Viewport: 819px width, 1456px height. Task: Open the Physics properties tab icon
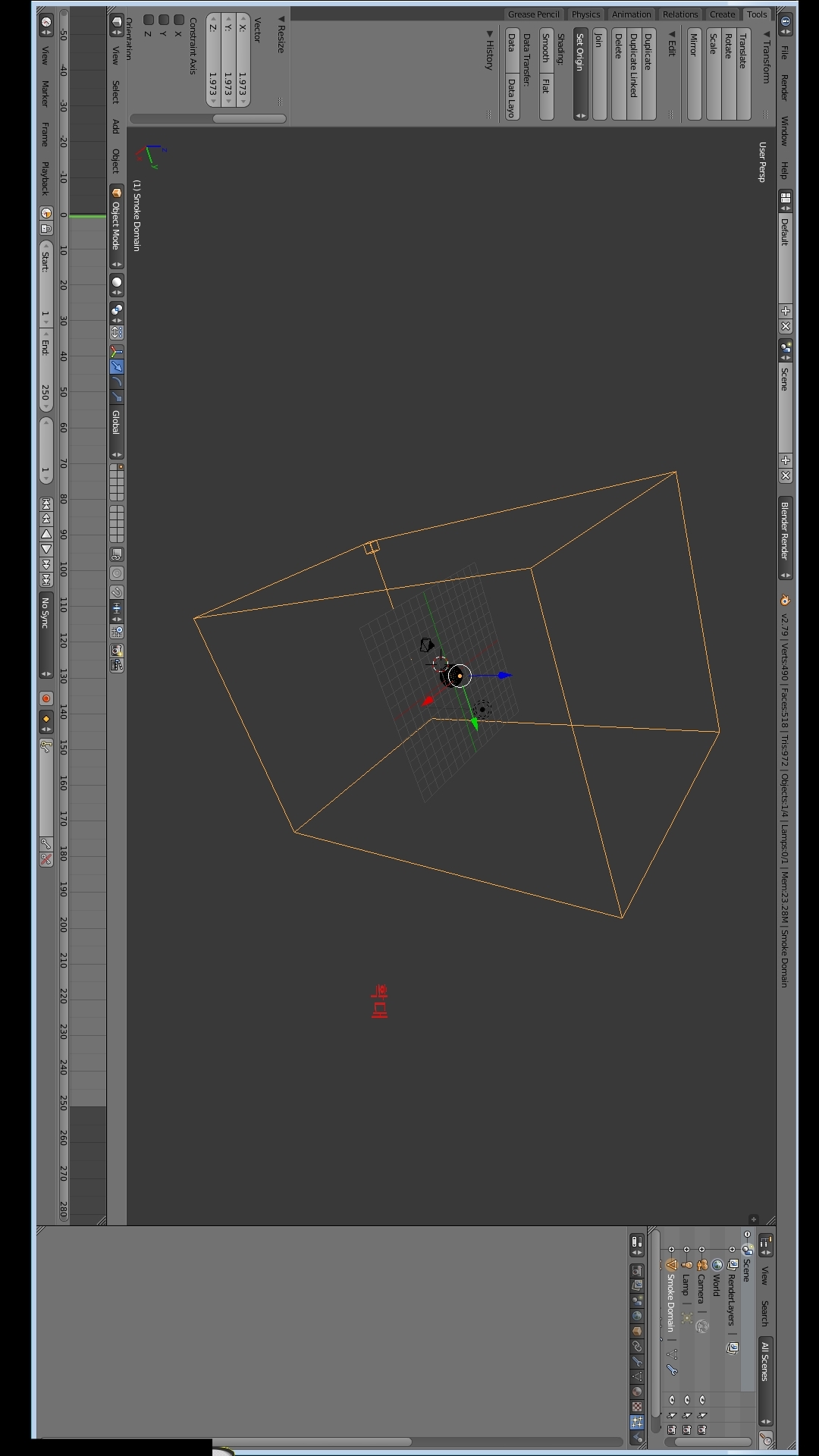pyautogui.click(x=637, y=1437)
